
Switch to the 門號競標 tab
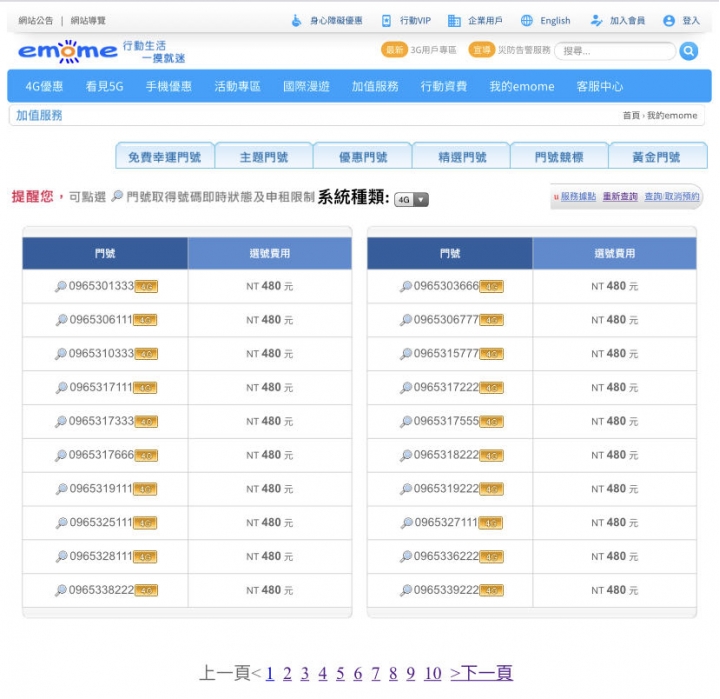point(559,157)
